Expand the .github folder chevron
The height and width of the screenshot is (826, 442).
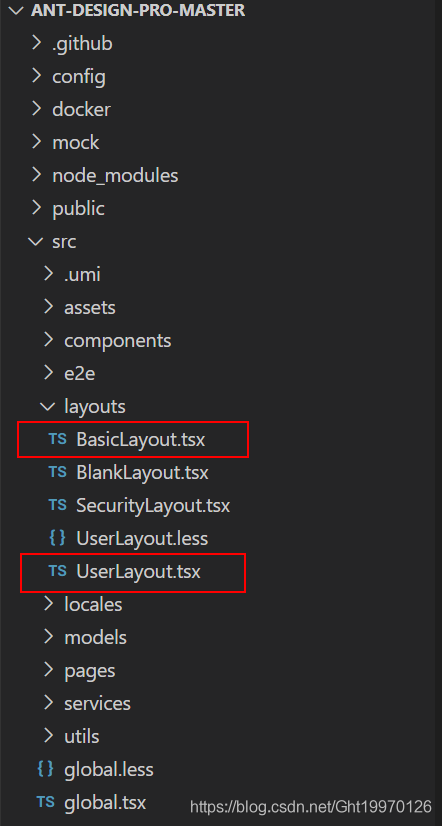(36, 43)
